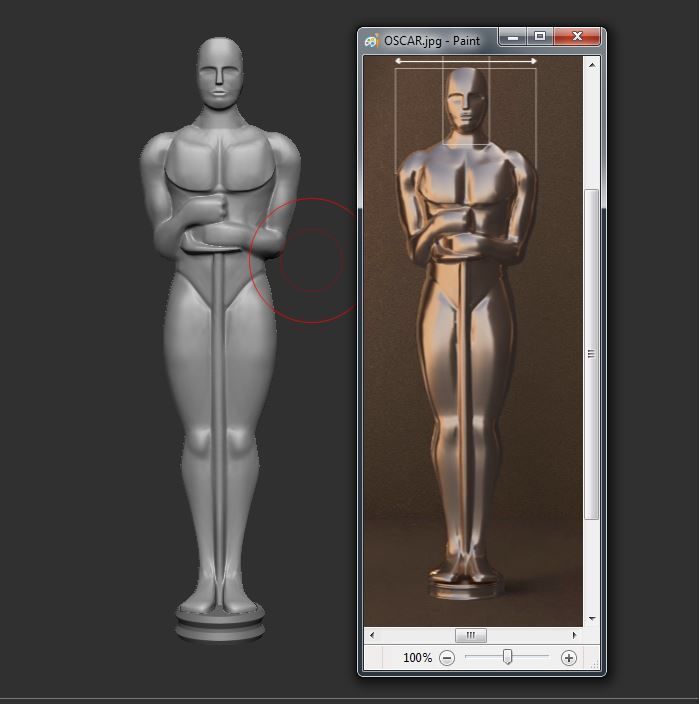Click the golden Oscar reference image in Paint
Image resolution: width=699 pixels, height=704 pixels.
pos(473,341)
